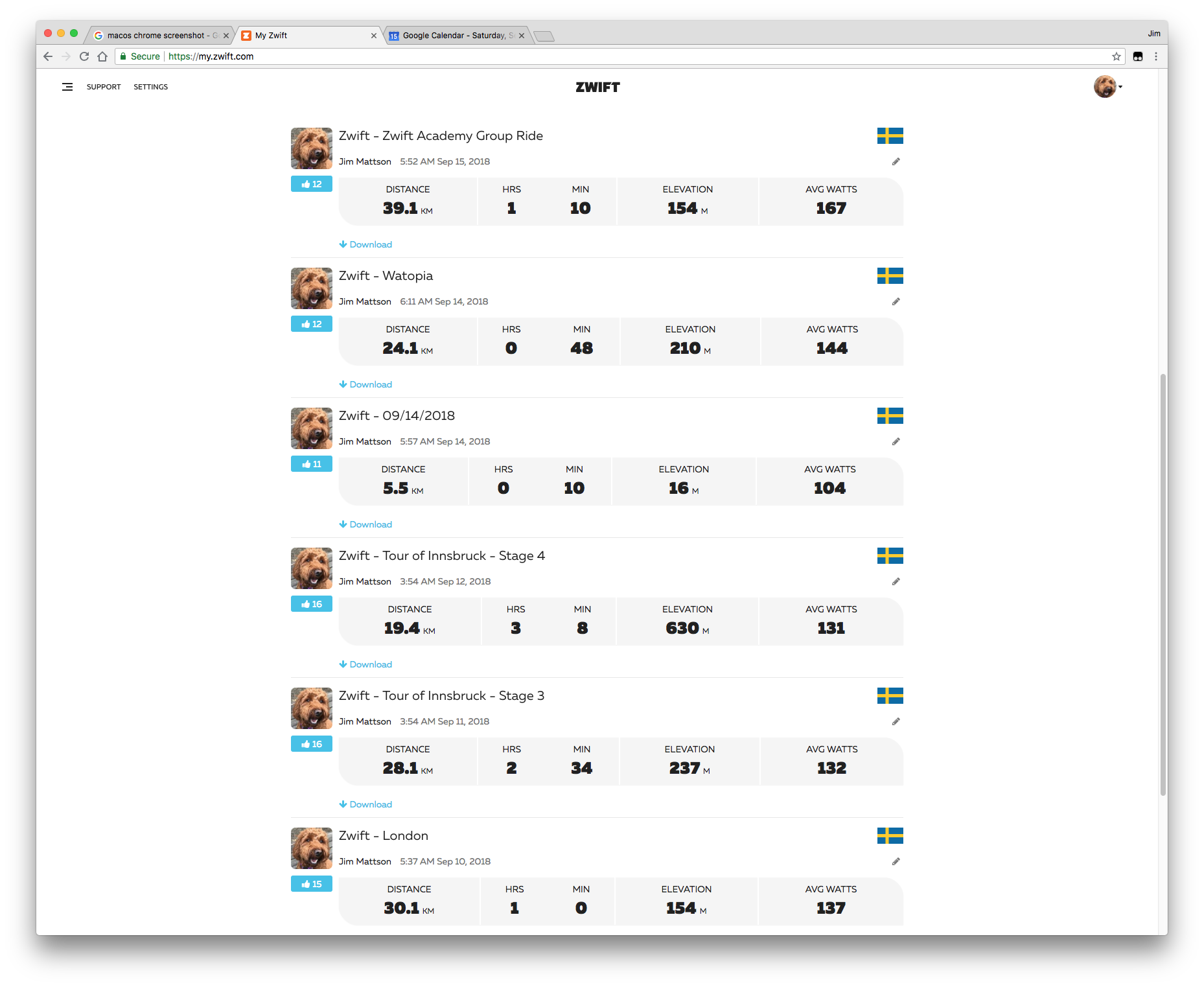Image resolution: width=1204 pixels, height=987 pixels.
Task: Edit the Zwift - London activity
Action: [896, 861]
